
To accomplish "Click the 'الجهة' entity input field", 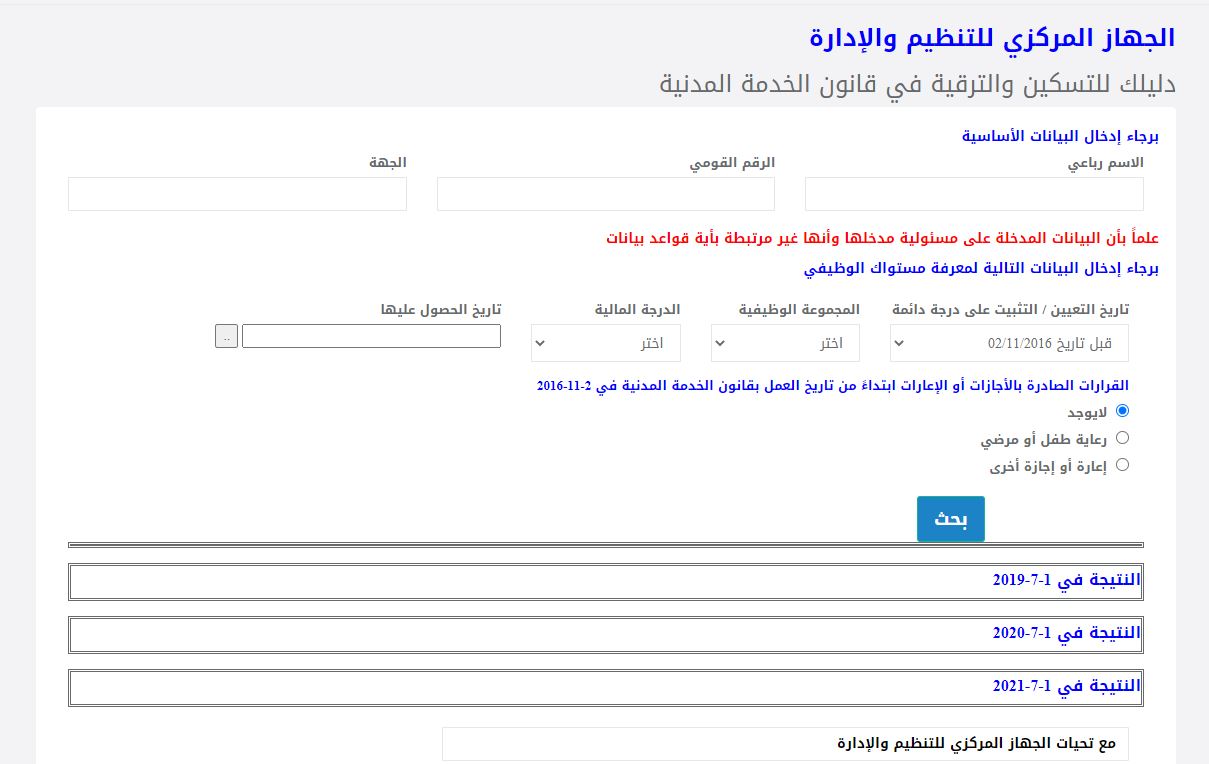I will (237, 194).
